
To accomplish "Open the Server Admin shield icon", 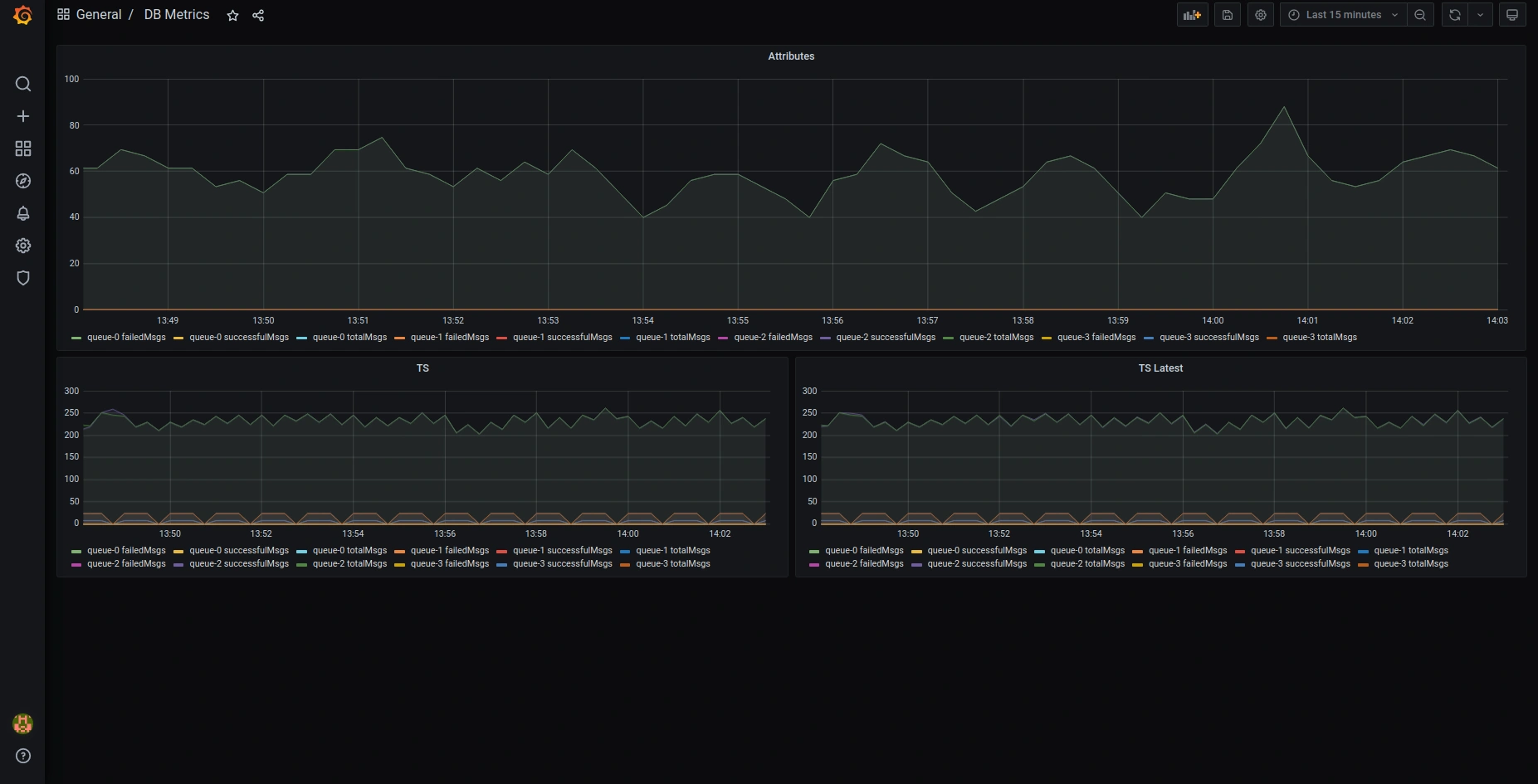I will pyautogui.click(x=23, y=278).
